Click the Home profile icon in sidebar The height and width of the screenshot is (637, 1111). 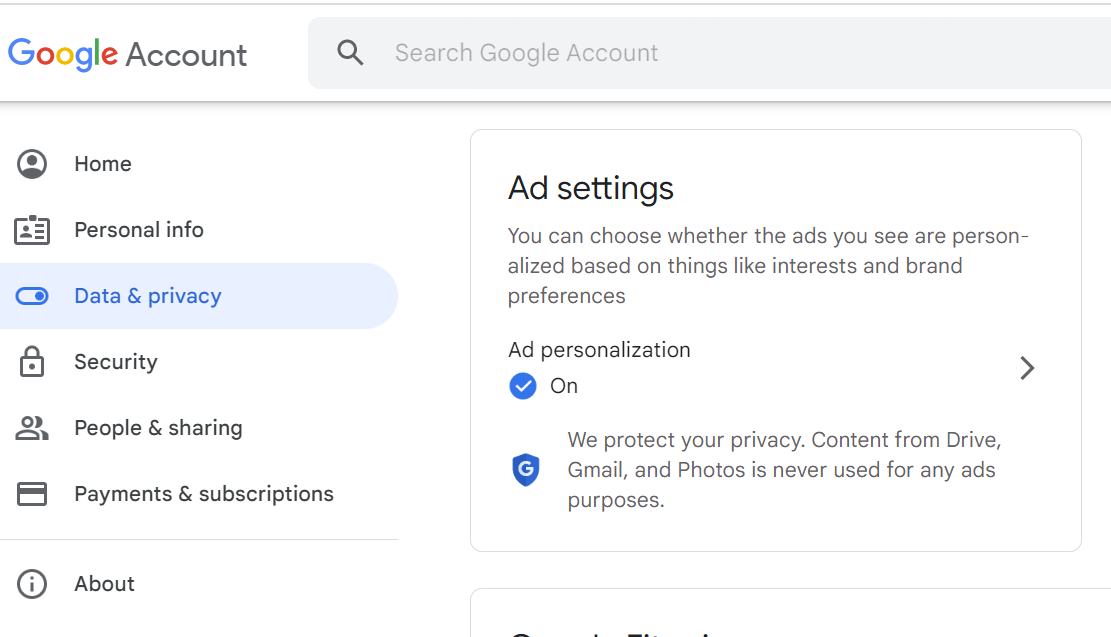32,164
